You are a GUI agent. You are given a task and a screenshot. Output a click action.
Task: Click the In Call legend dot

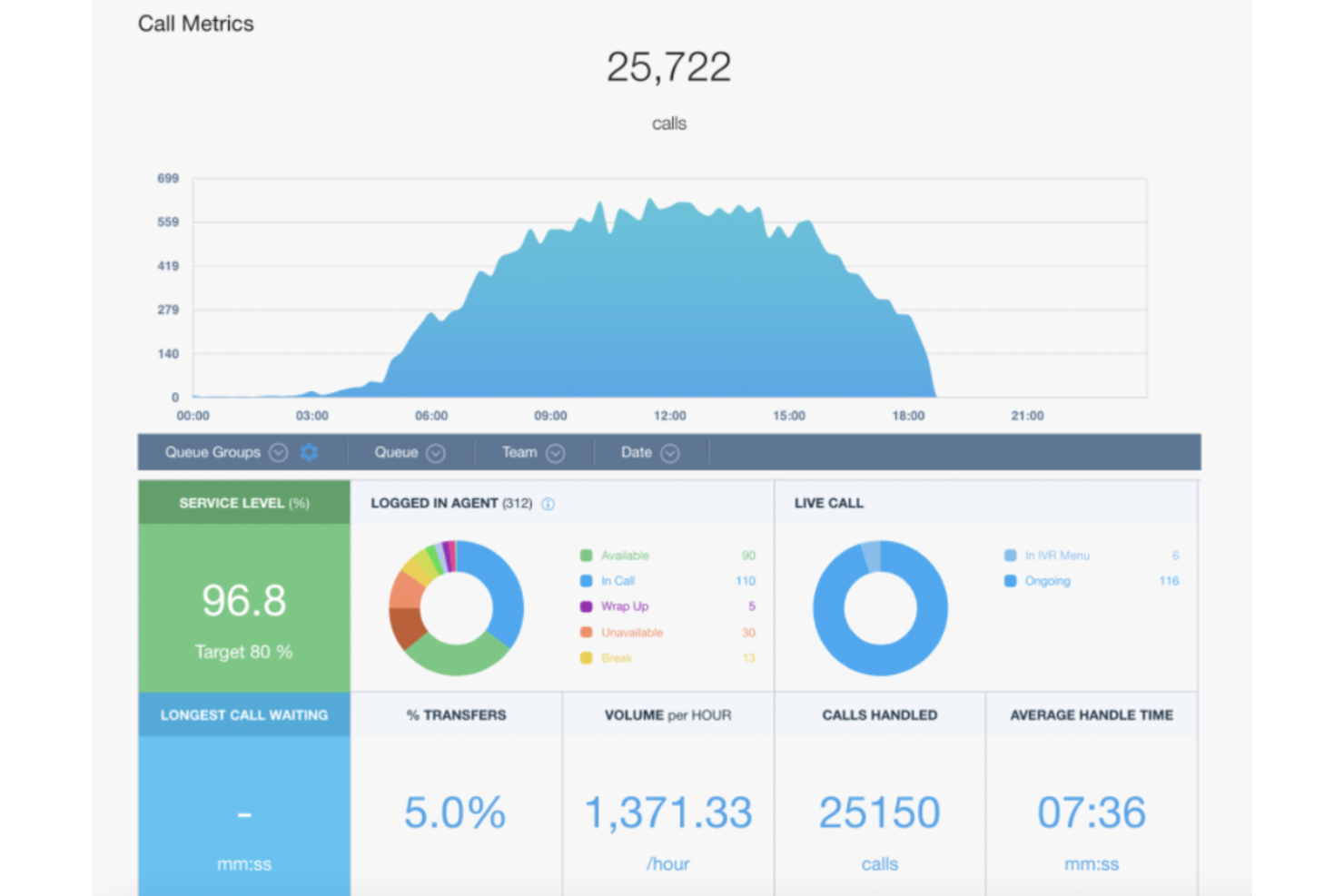point(587,581)
